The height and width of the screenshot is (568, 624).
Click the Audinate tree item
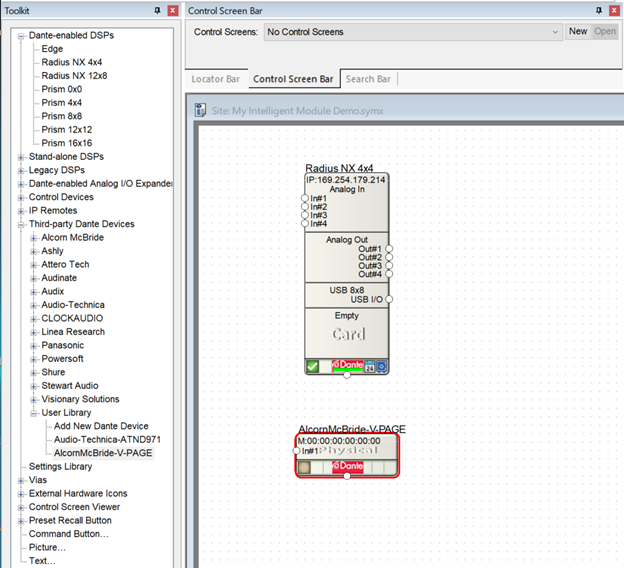(x=59, y=278)
